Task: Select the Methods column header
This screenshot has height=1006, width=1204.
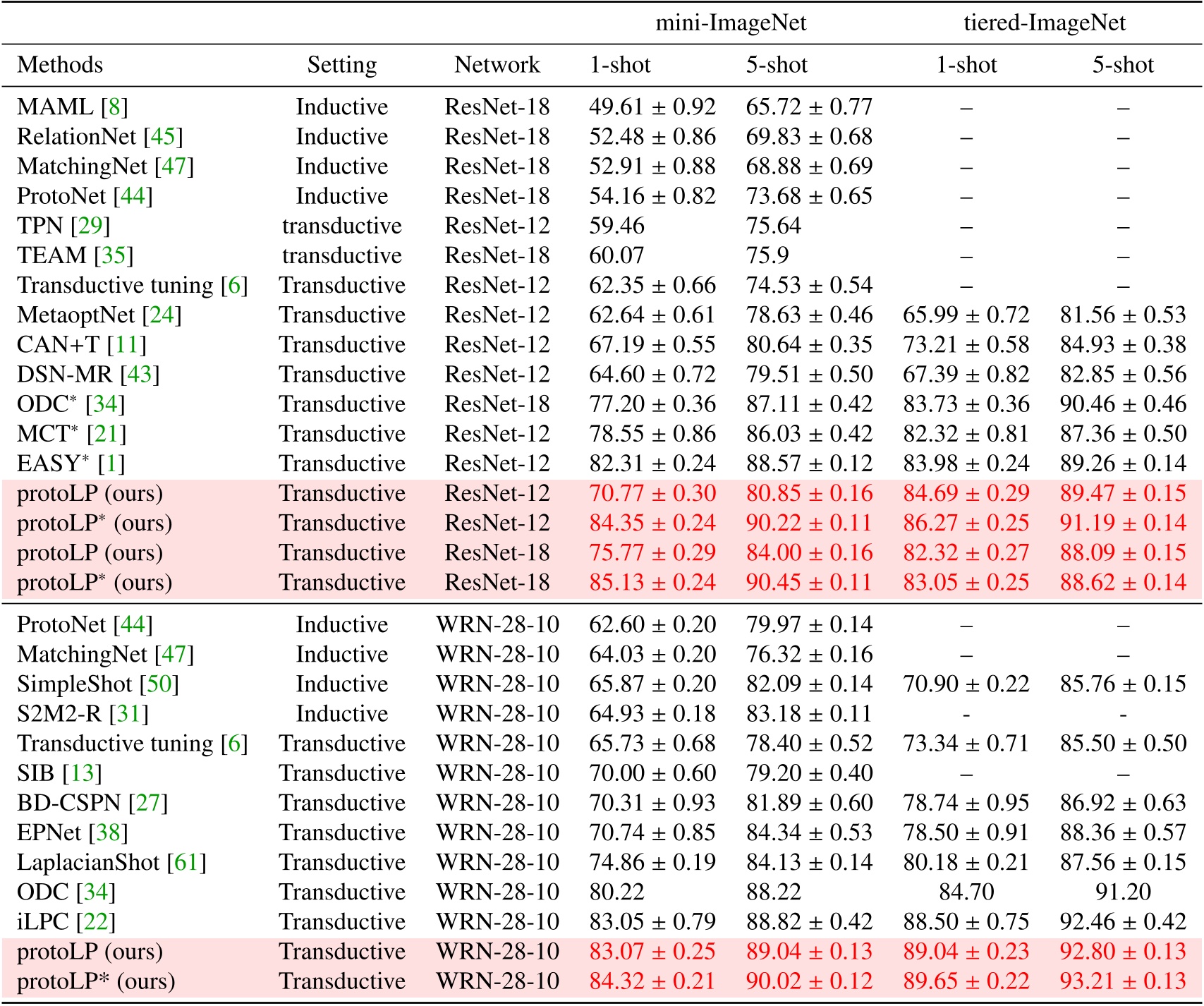Action: [60, 65]
